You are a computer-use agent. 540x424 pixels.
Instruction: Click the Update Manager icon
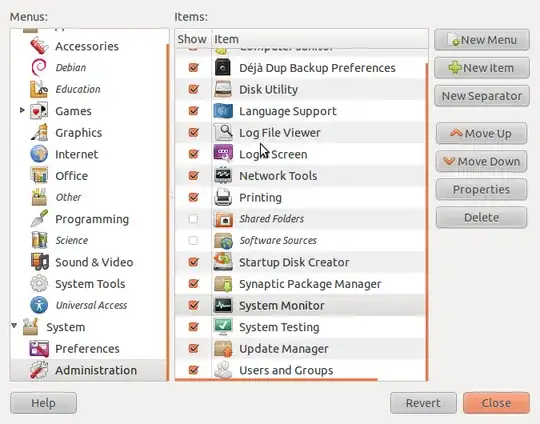pyautogui.click(x=223, y=349)
